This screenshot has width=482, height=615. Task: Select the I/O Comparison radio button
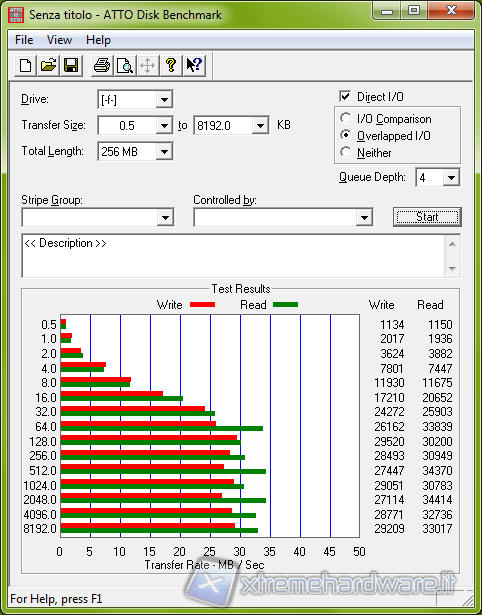346,118
